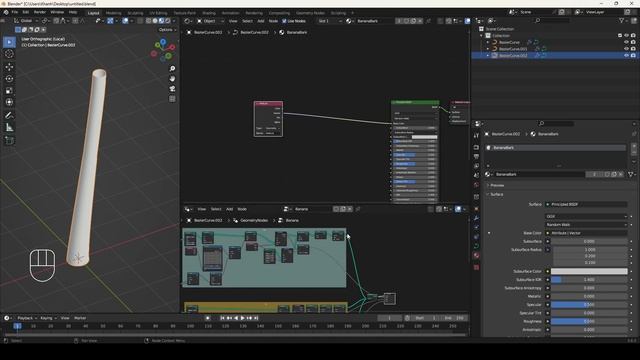
Task: Select the BananaBark material slot
Action: click(556, 148)
